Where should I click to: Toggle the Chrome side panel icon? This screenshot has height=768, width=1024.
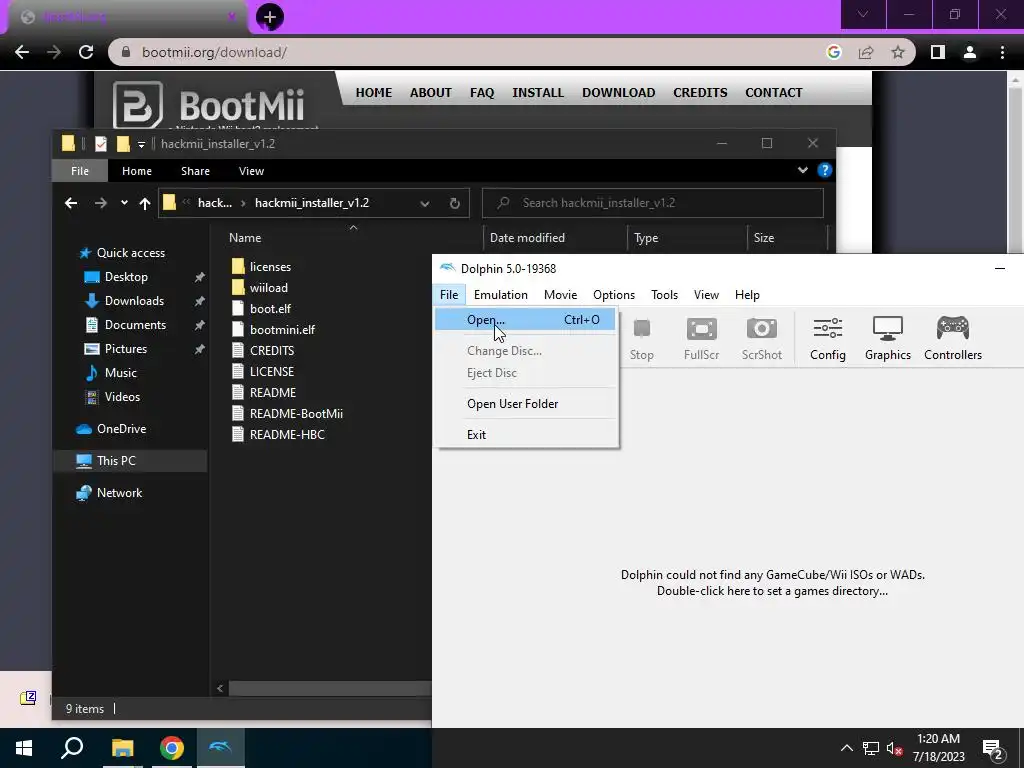pos(938,52)
